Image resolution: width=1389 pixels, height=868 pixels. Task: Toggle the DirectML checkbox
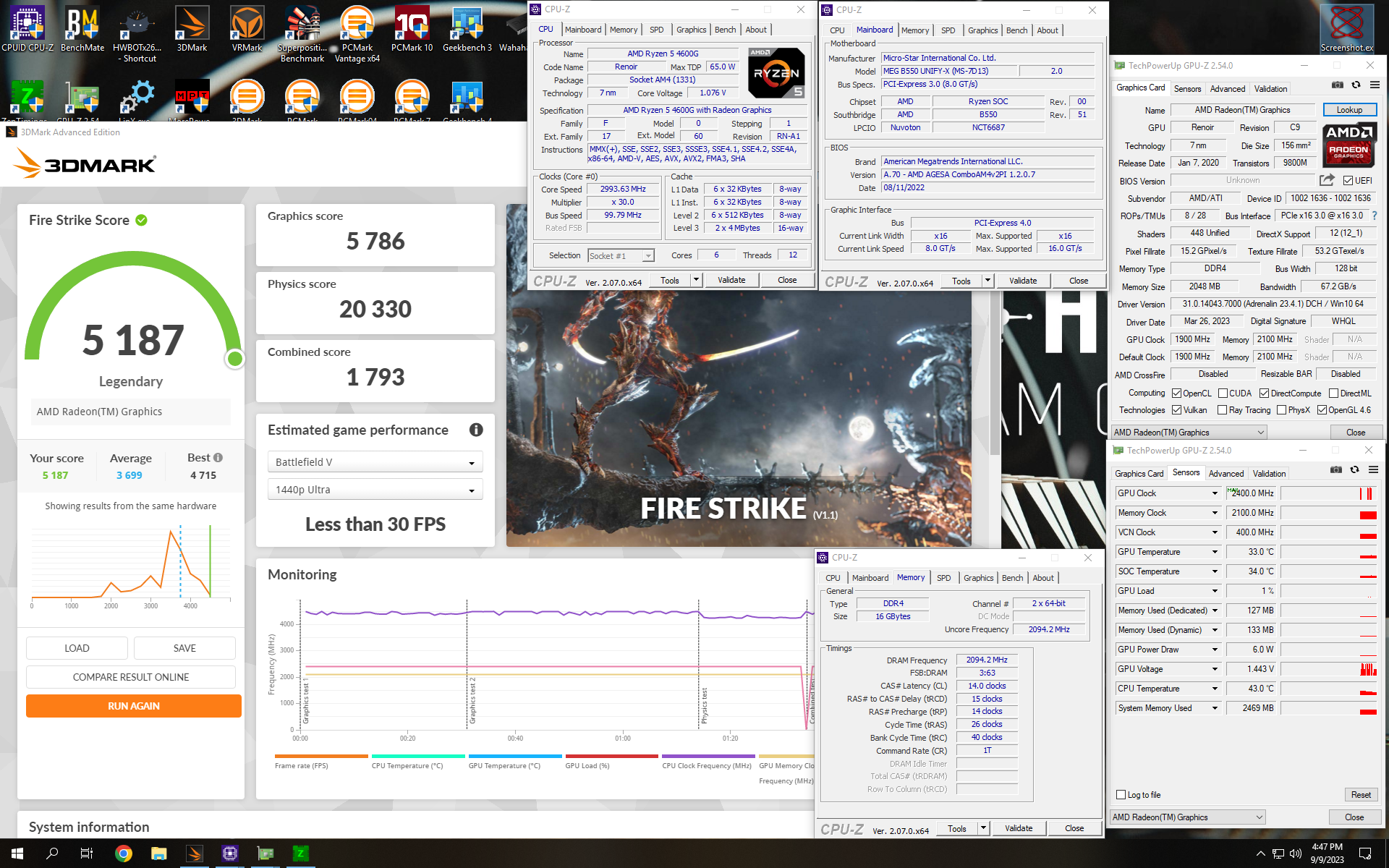pyautogui.click(x=1334, y=393)
